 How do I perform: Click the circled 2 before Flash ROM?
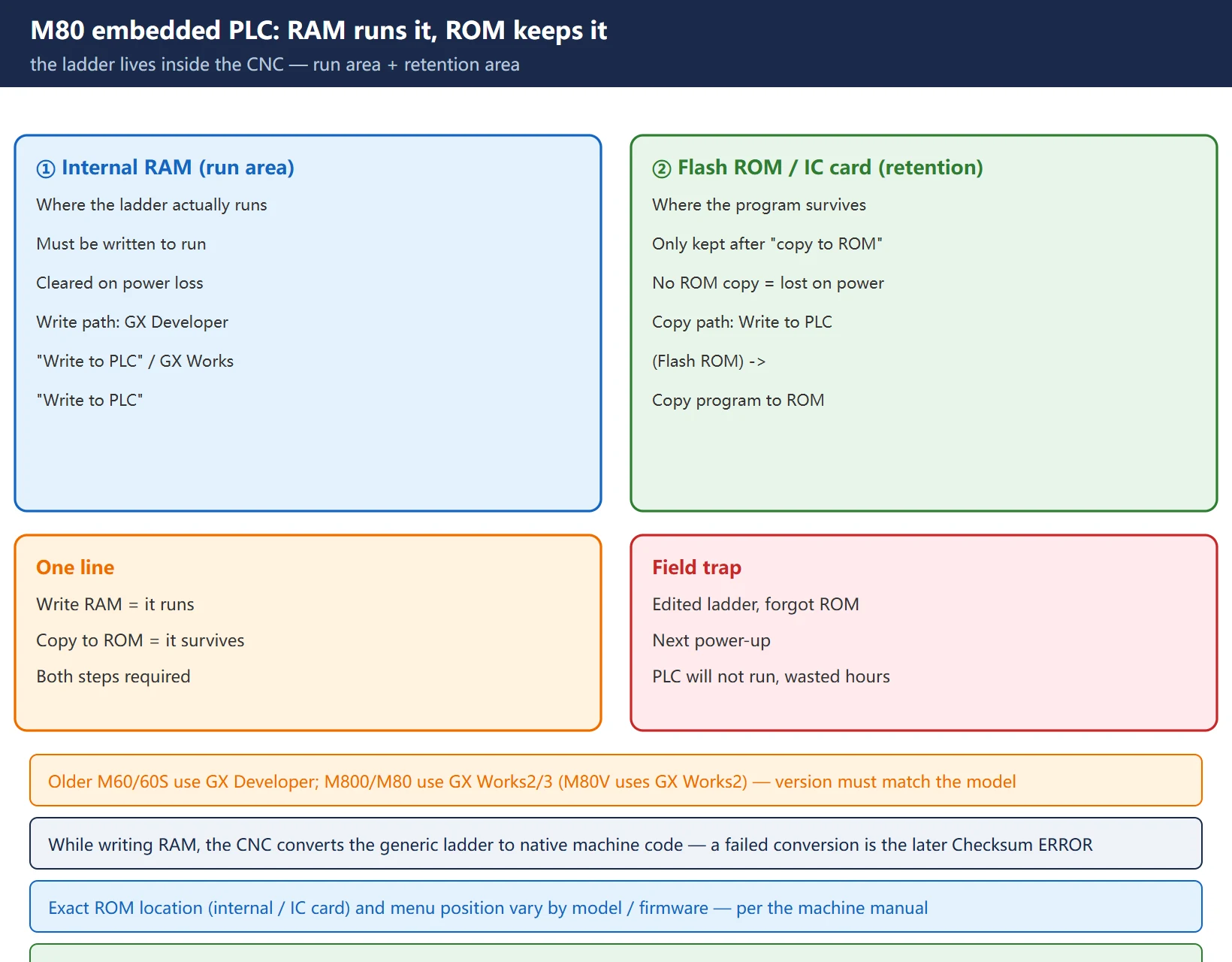click(662, 168)
